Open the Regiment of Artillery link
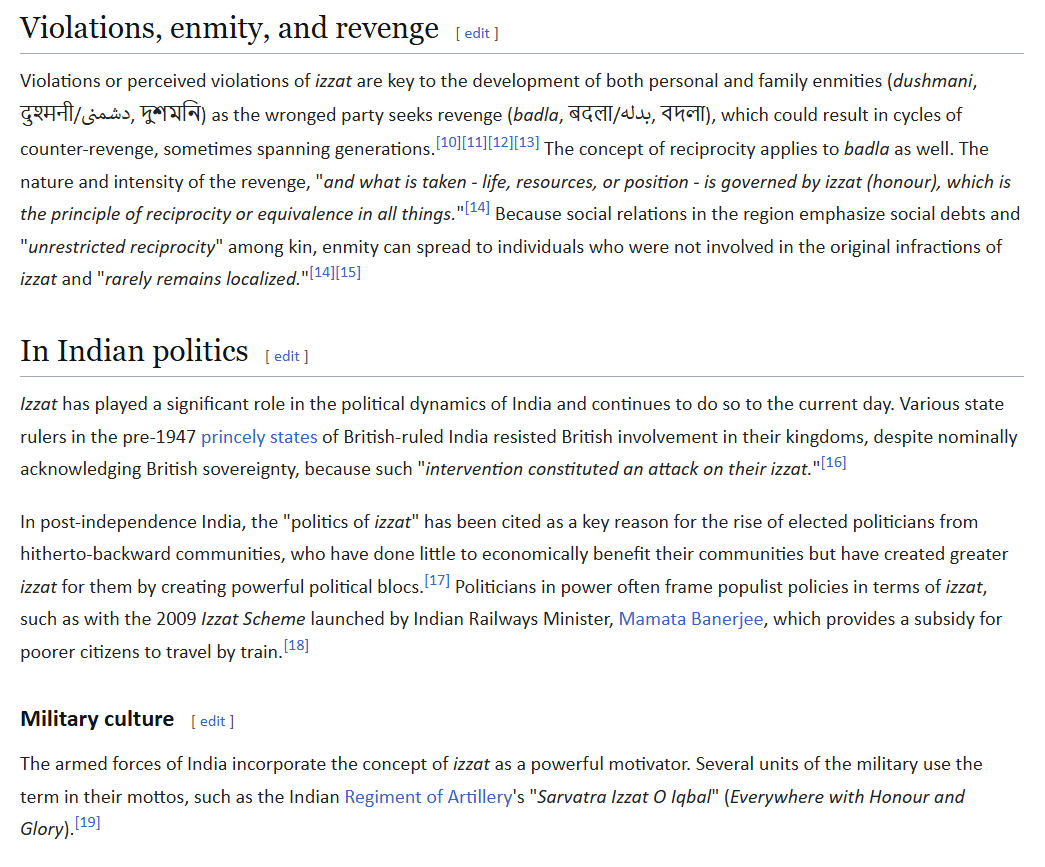Image resolution: width=1045 pixels, height=867 pixels. 428,797
